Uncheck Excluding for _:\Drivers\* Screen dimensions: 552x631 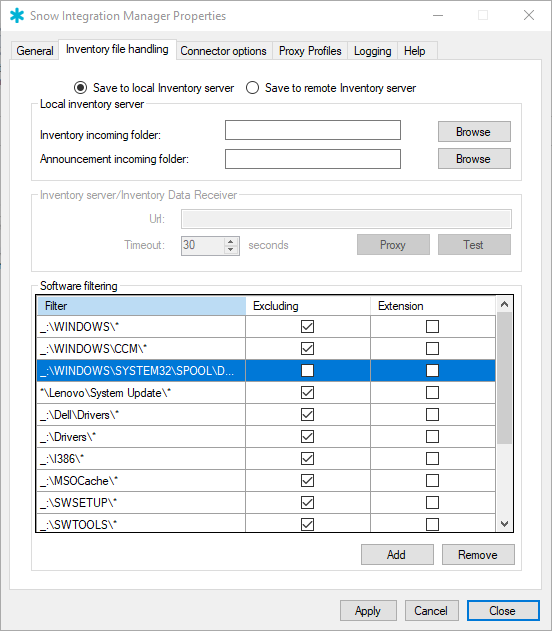[307, 437]
